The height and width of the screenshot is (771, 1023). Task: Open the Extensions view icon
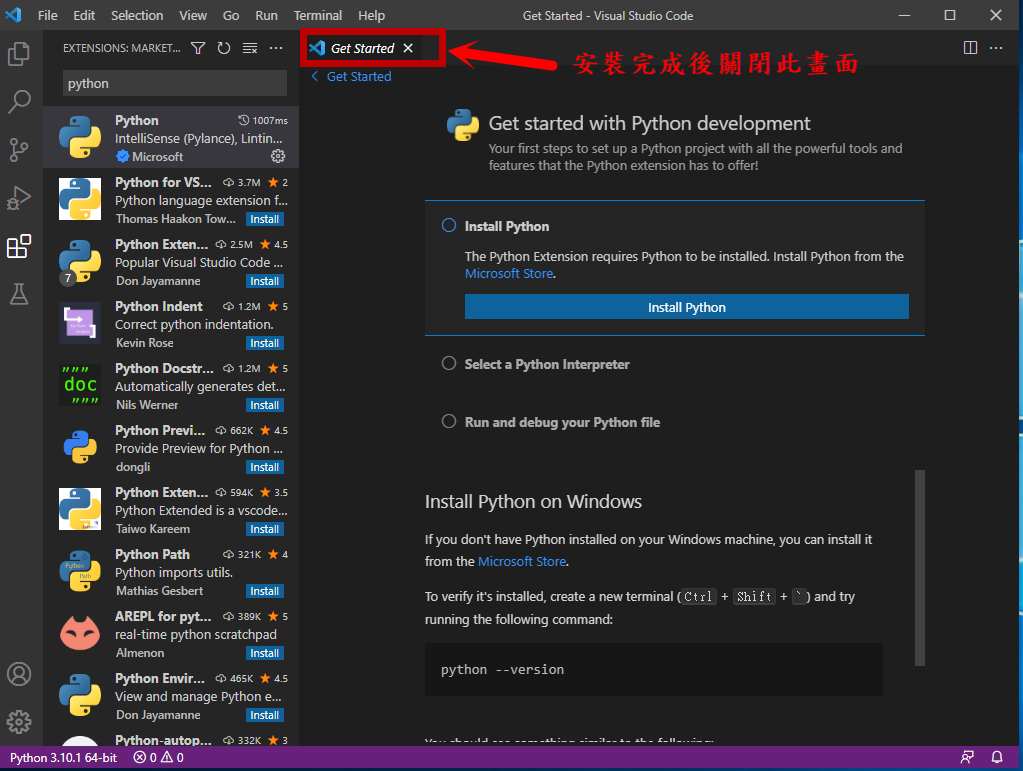pos(19,247)
